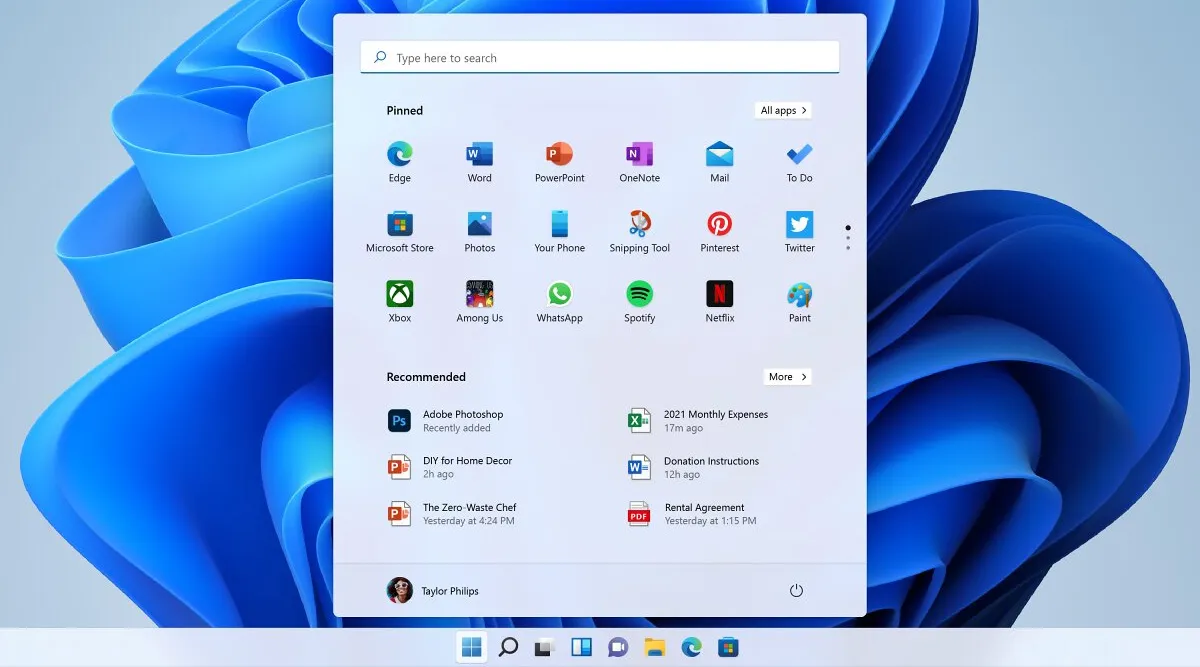Open Microsoft Store on the taskbar
The image size is (1200, 667).
tap(729, 647)
